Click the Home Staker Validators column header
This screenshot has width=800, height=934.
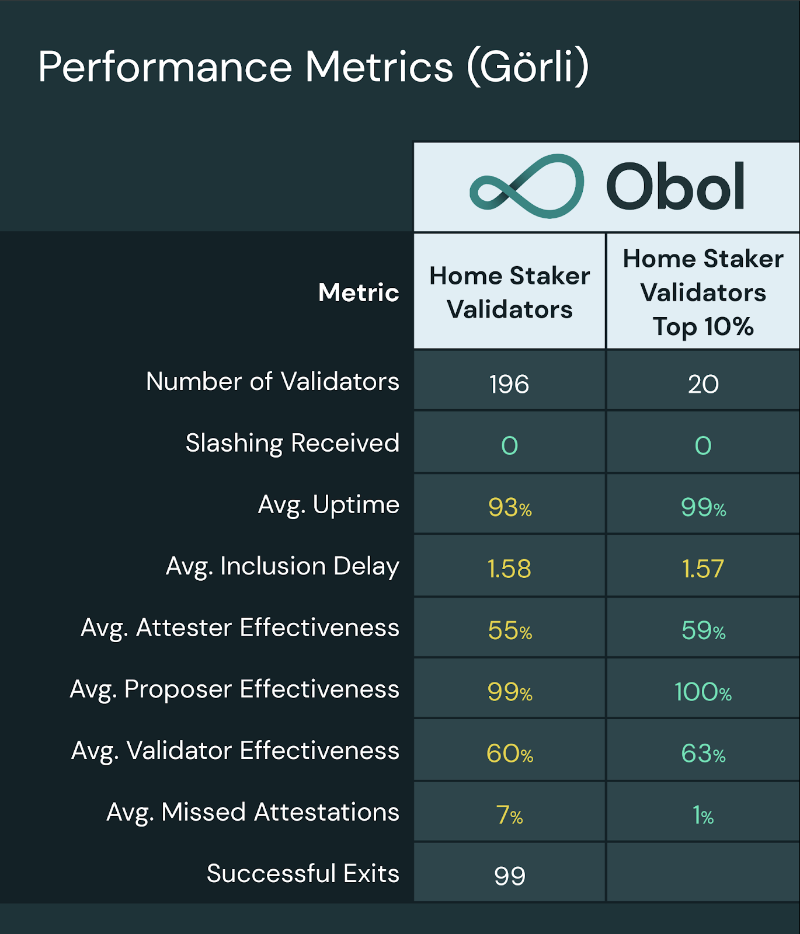(509, 292)
